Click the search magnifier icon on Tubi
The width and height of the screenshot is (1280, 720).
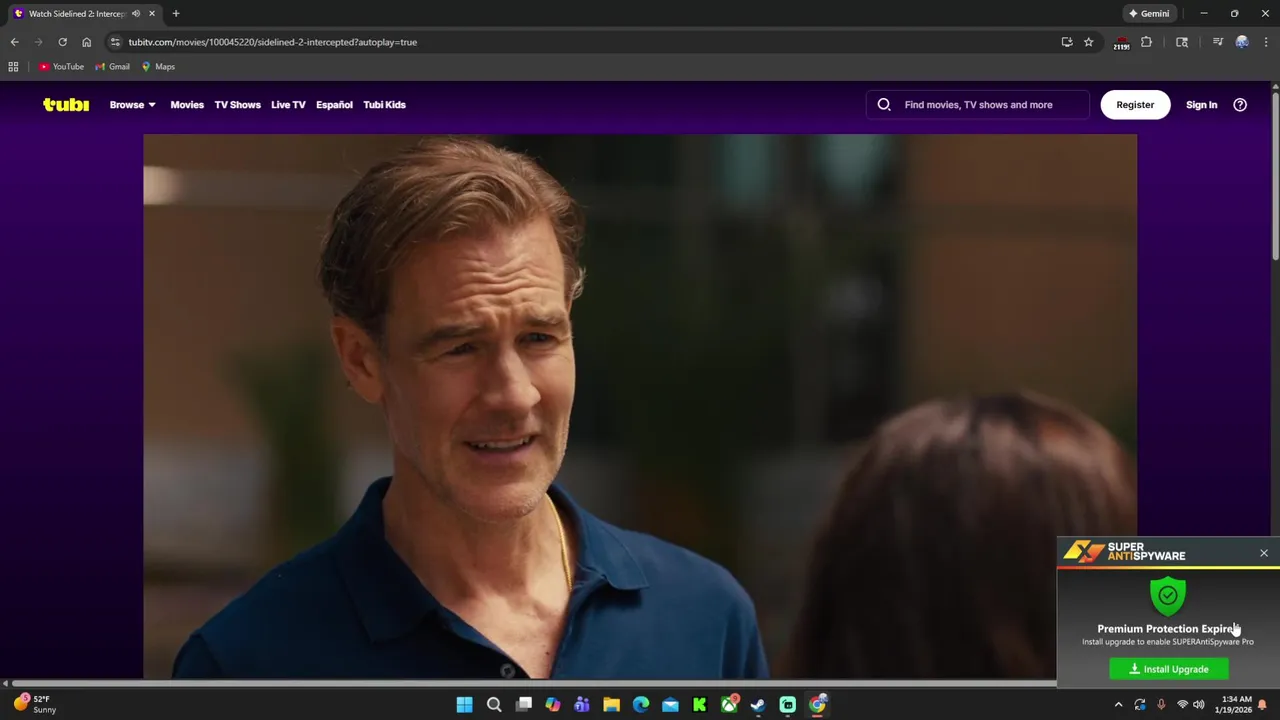(x=884, y=104)
